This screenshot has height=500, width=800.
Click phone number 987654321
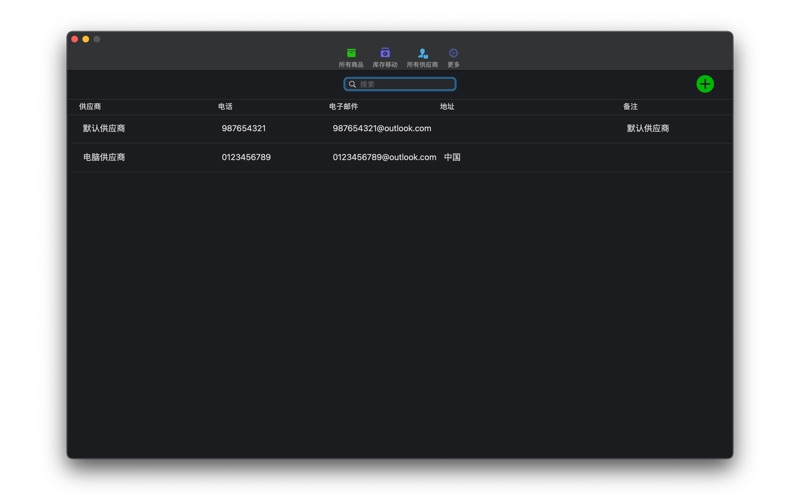244,129
